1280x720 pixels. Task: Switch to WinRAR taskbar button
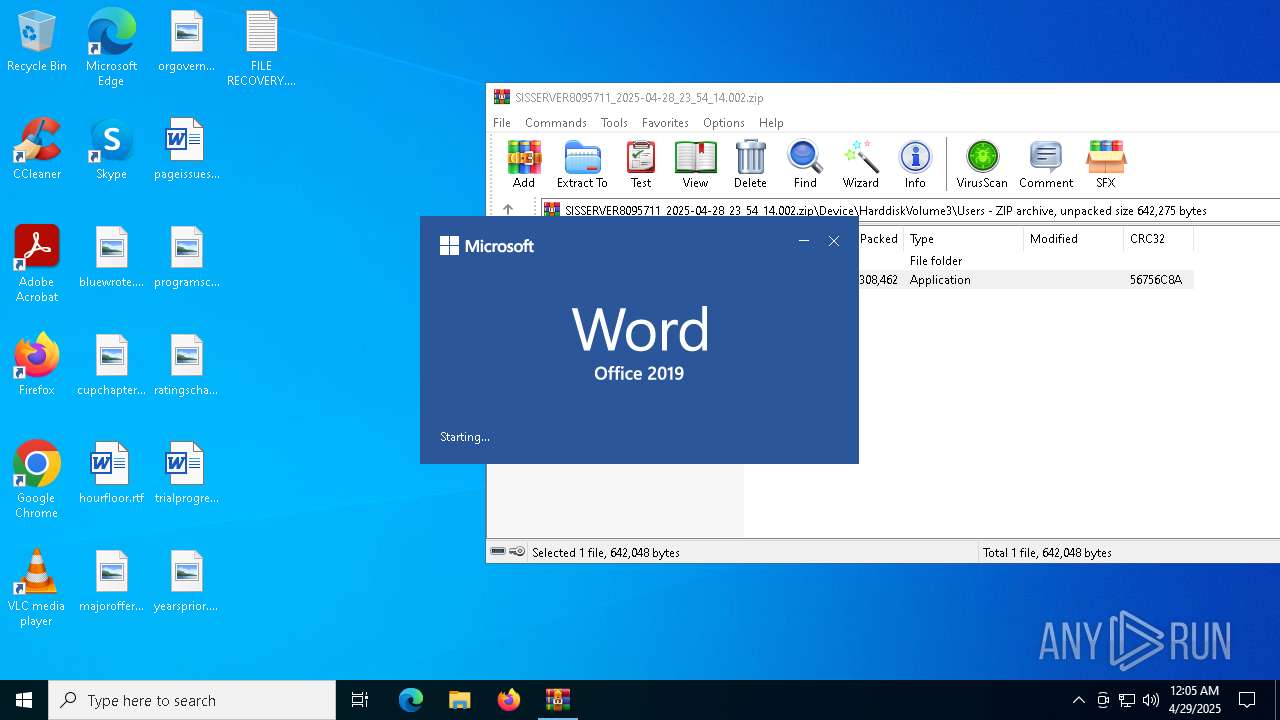pyautogui.click(x=557, y=700)
